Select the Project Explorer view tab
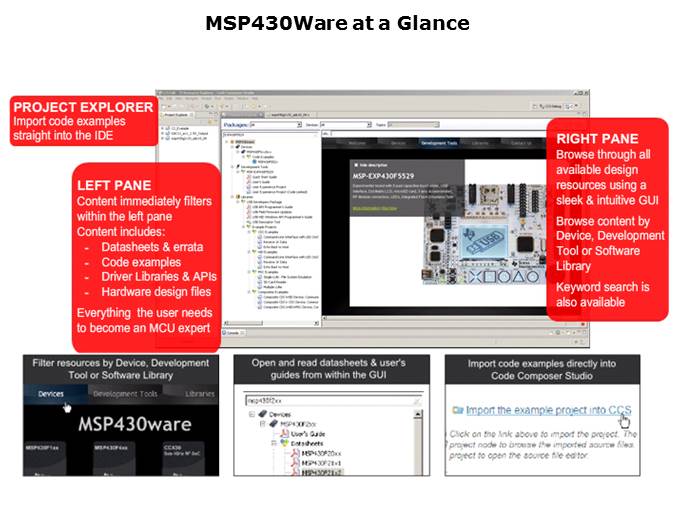The height and width of the screenshot is (506, 674). click(x=176, y=115)
